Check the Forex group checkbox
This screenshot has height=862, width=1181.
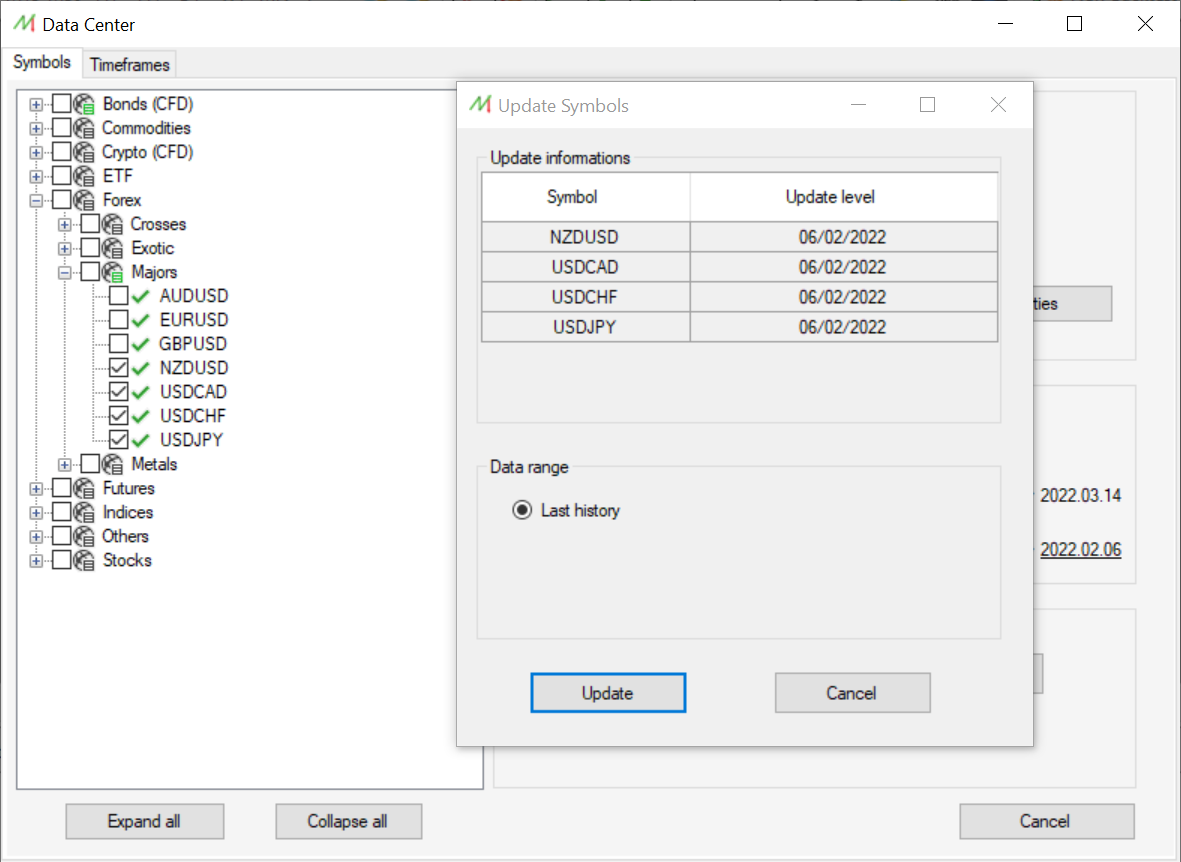coord(62,200)
